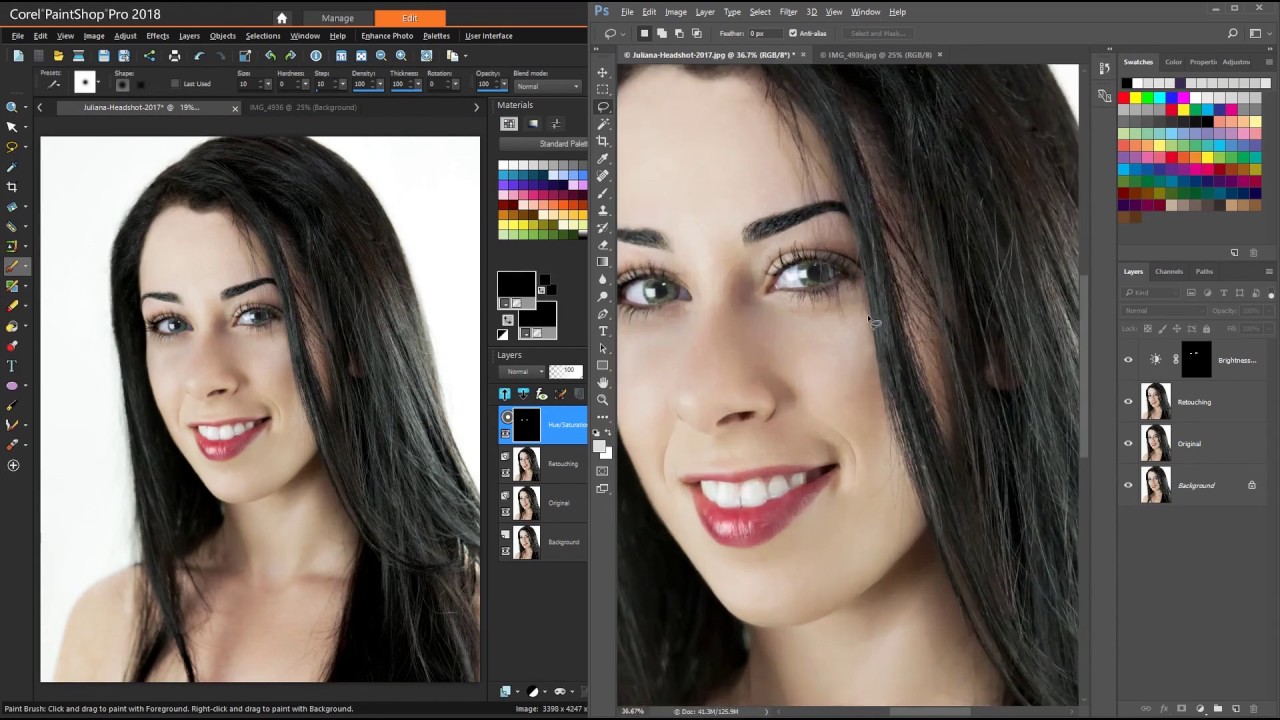Select the Clone Stamp tool in Photoshop
The height and width of the screenshot is (720, 1280).
[603, 210]
